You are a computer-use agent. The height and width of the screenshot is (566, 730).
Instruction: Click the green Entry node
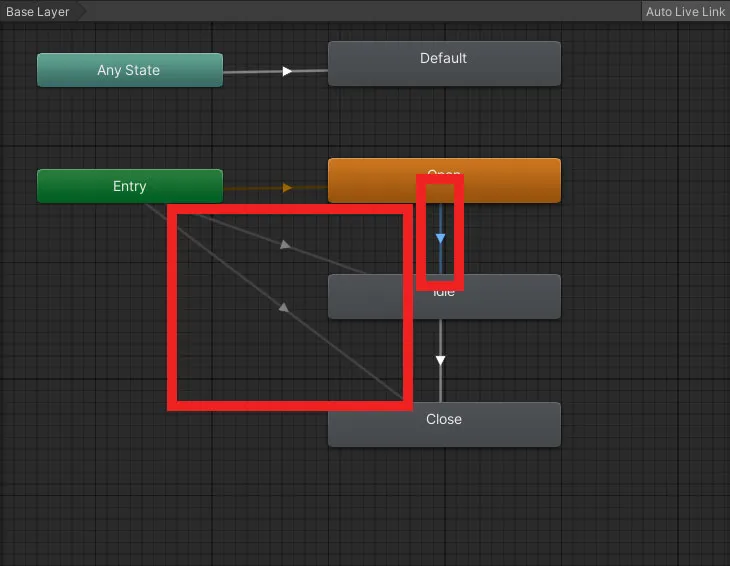129,186
